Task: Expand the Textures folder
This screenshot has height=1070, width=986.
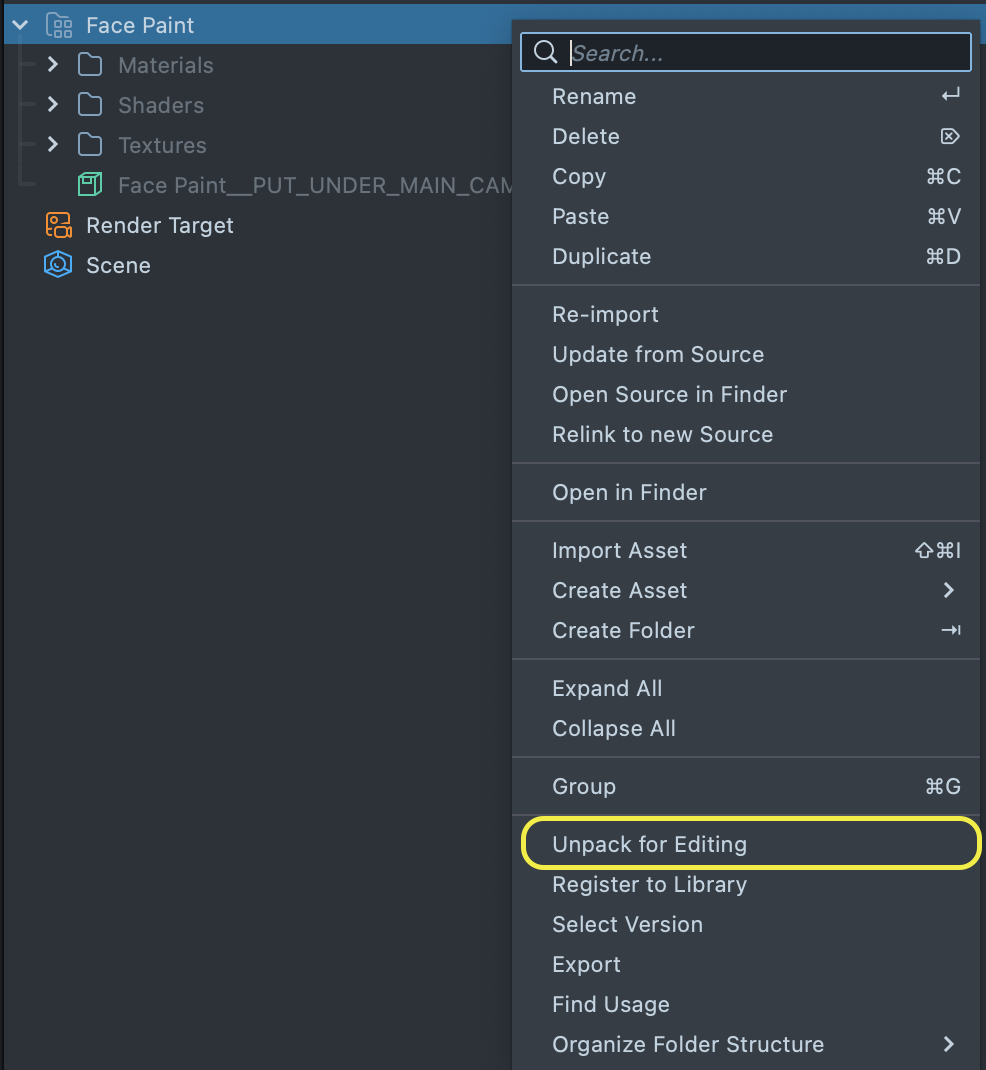Action: coord(53,145)
